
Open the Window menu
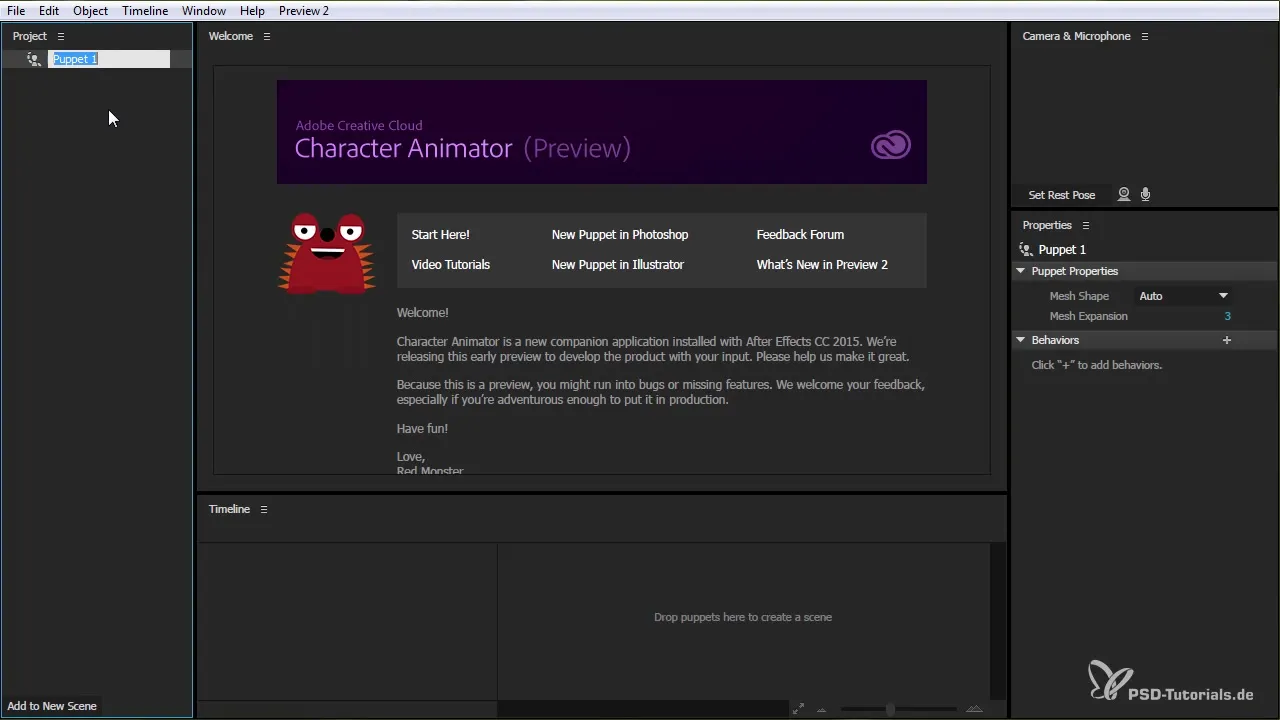click(204, 11)
